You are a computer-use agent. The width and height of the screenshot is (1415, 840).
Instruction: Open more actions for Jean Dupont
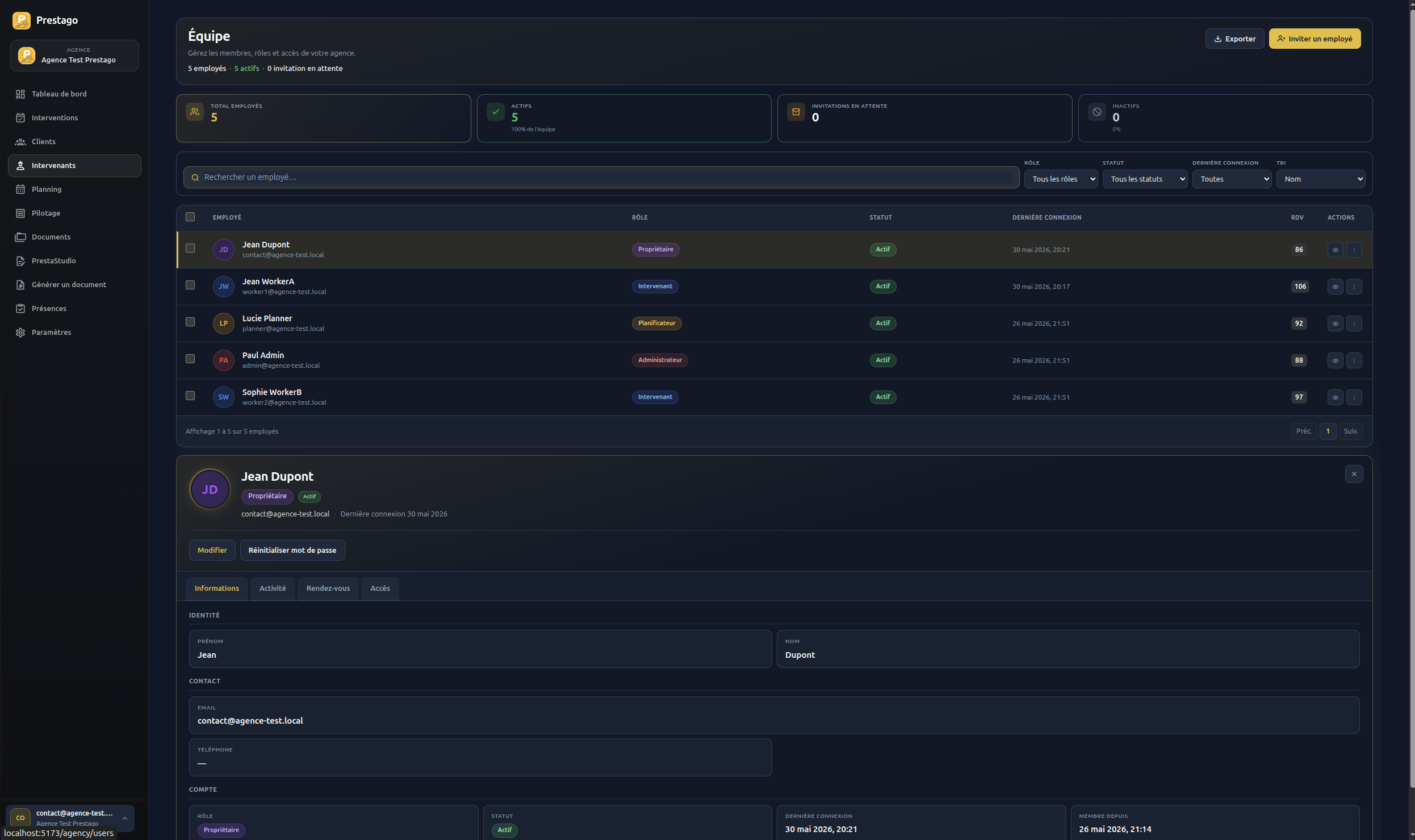pyautogui.click(x=1354, y=250)
